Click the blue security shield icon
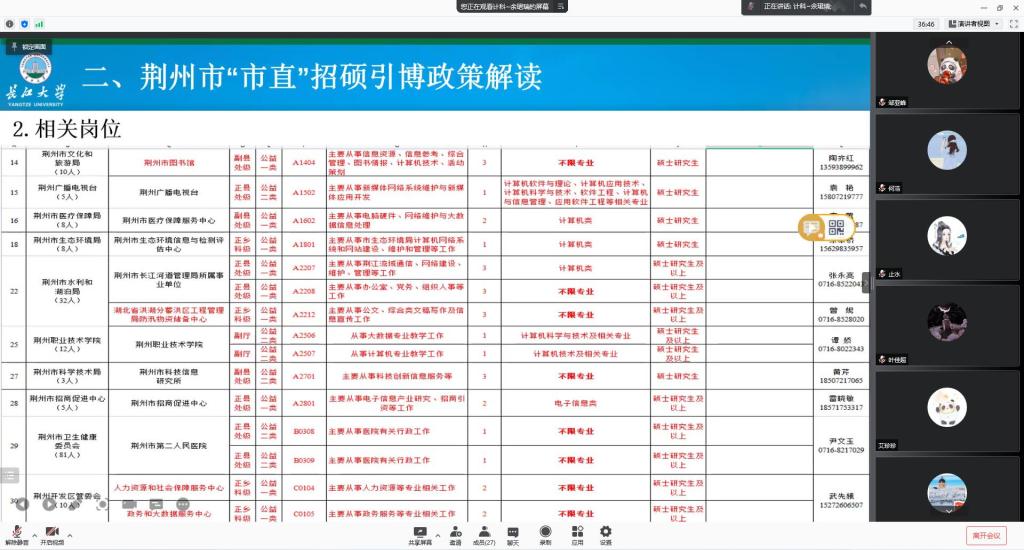Image resolution: width=1024 pixels, height=550 pixels. (26, 23)
